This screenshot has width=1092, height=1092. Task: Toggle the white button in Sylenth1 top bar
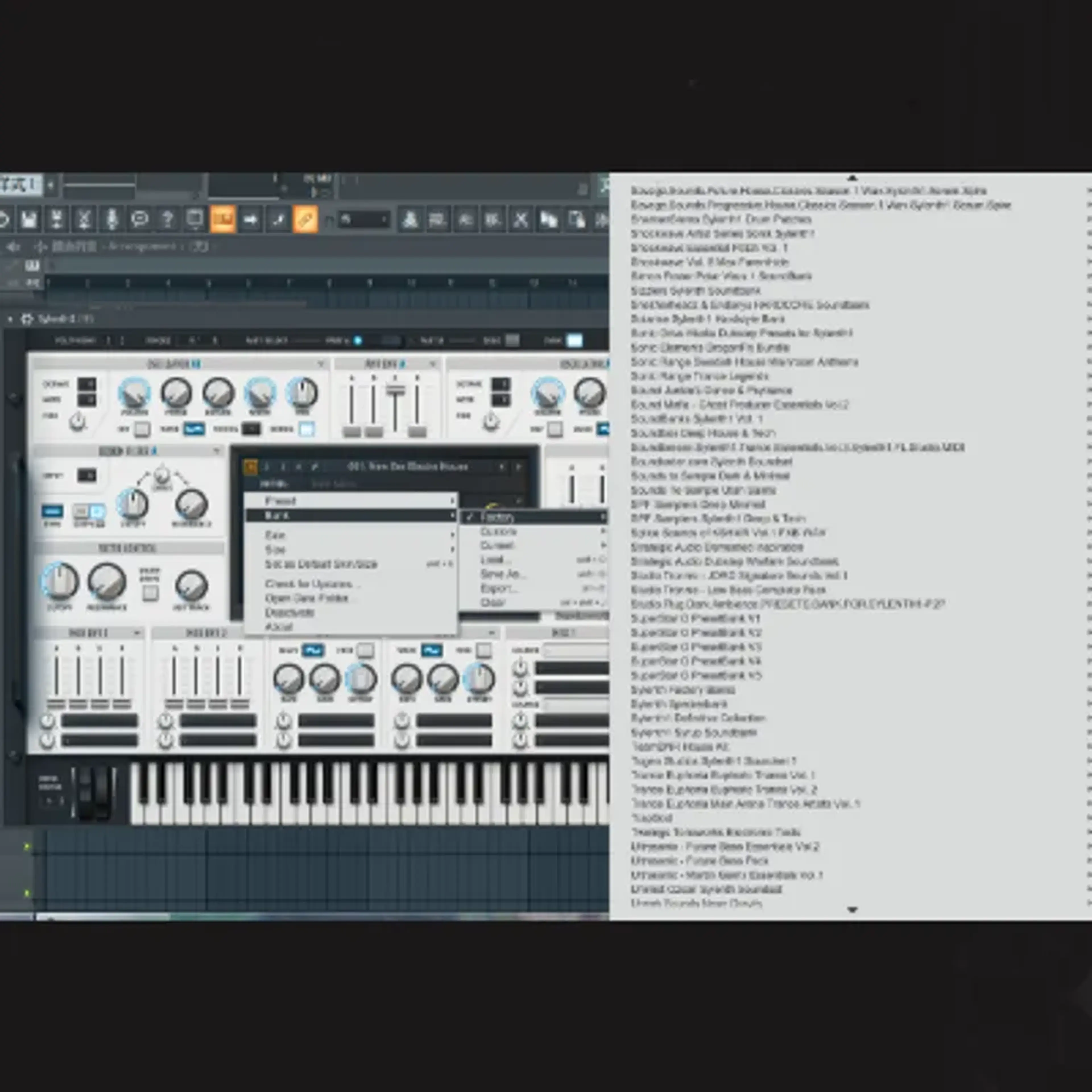click(574, 340)
